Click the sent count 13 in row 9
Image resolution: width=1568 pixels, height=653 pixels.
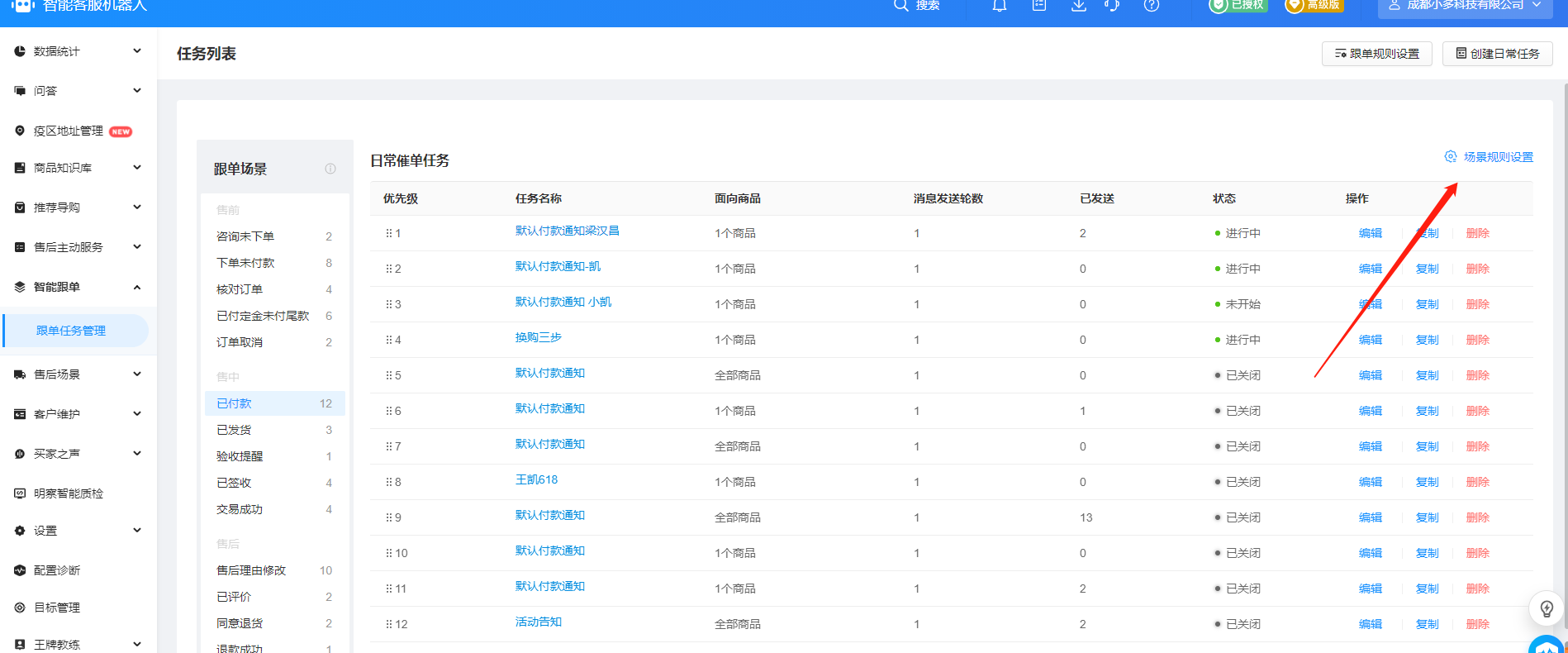coord(1086,517)
